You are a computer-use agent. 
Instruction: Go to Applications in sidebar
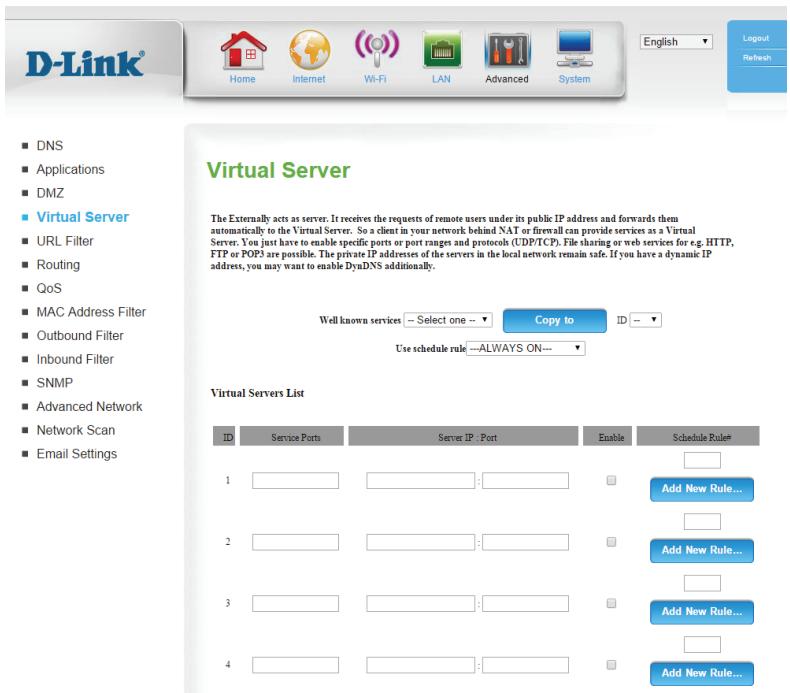(70, 169)
